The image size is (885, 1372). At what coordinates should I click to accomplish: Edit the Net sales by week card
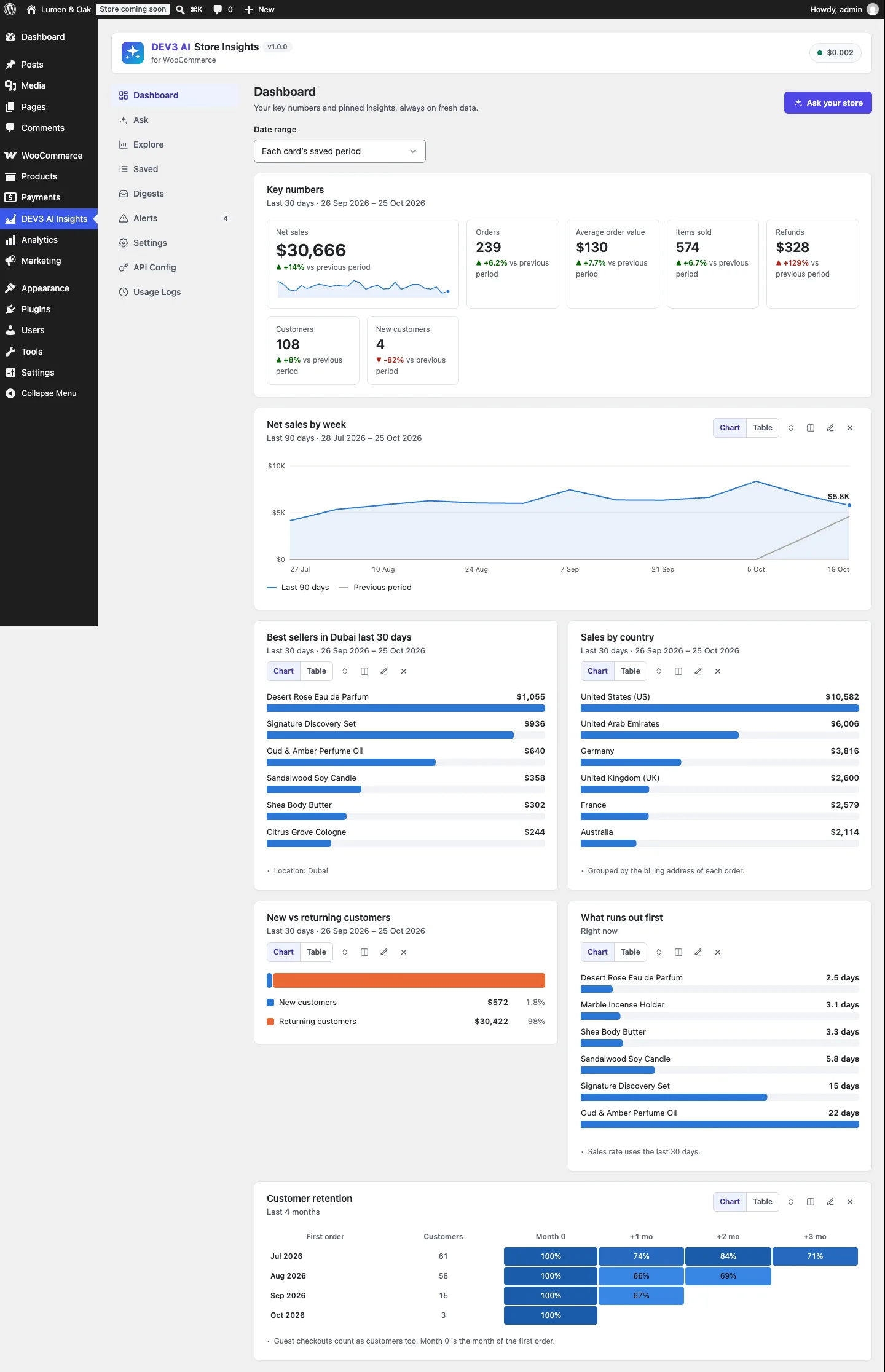coord(830,428)
